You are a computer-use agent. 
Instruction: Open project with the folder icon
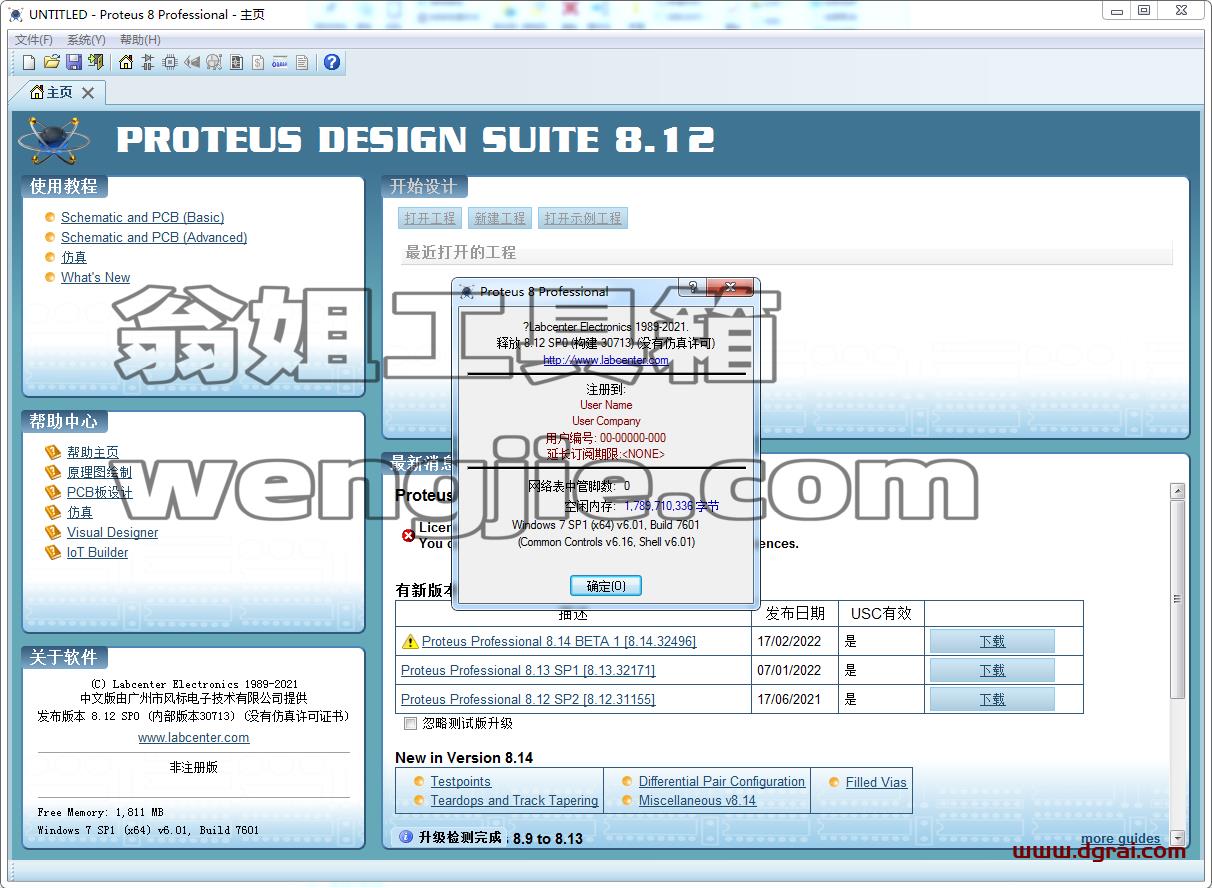click(x=52, y=62)
